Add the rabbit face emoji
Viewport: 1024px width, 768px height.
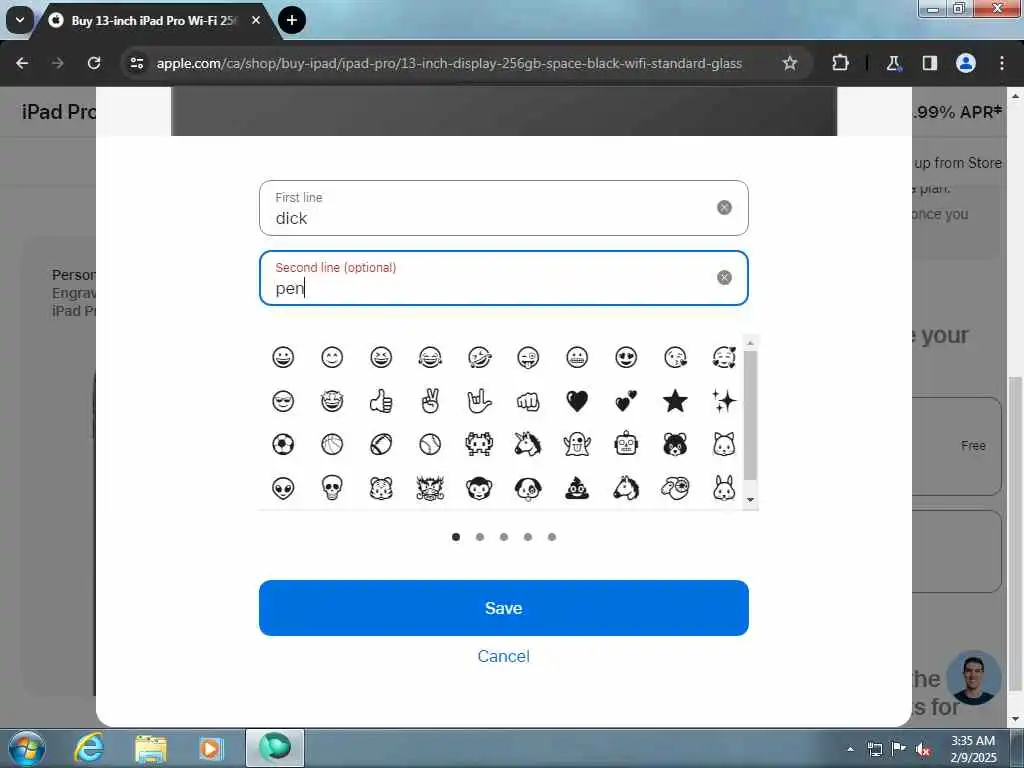pyautogui.click(x=724, y=488)
